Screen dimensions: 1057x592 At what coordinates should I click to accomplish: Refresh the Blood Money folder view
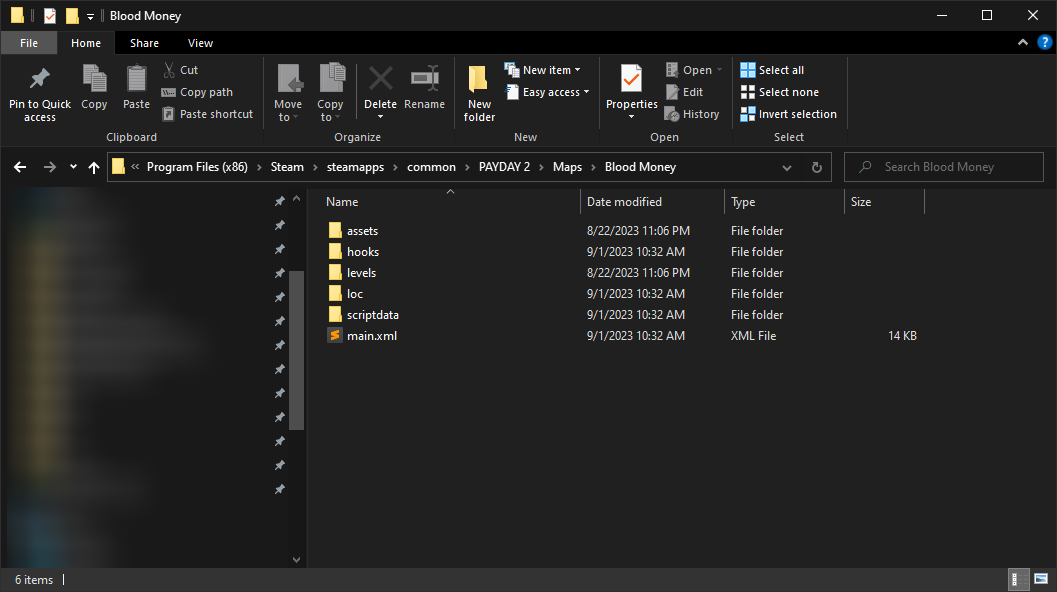pos(816,168)
